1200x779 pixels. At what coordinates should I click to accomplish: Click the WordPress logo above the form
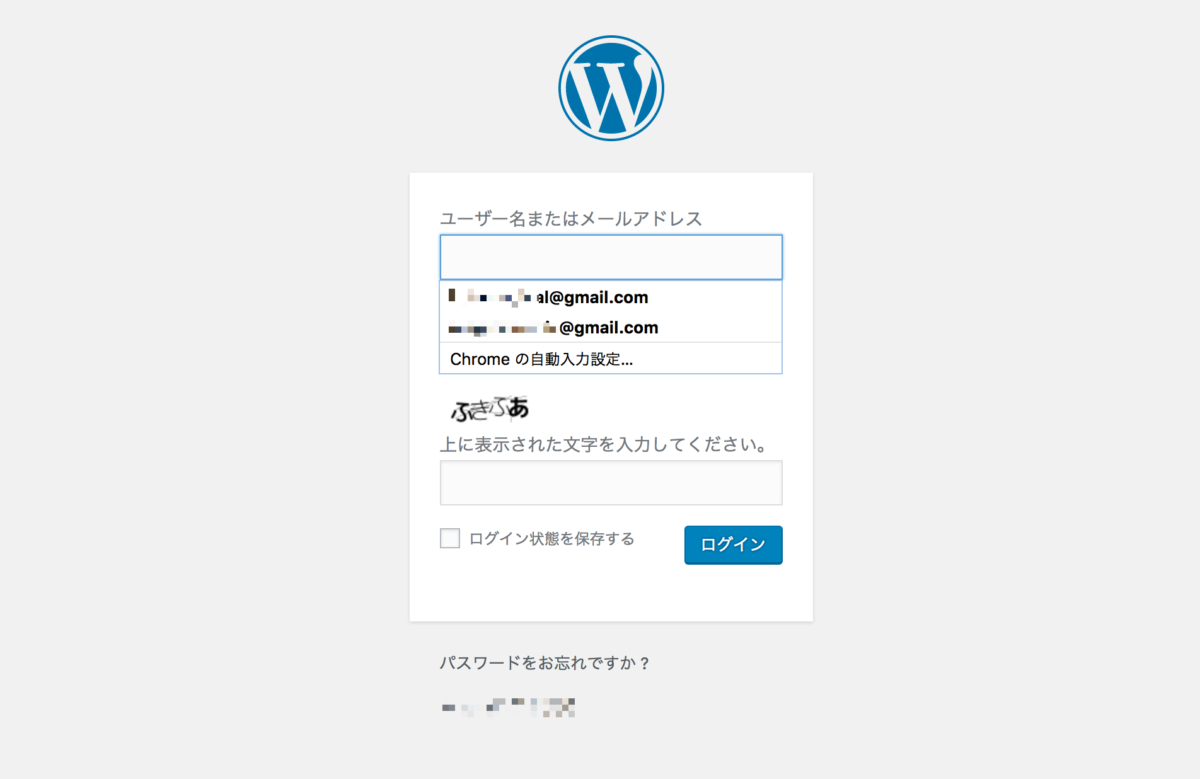[x=611, y=88]
